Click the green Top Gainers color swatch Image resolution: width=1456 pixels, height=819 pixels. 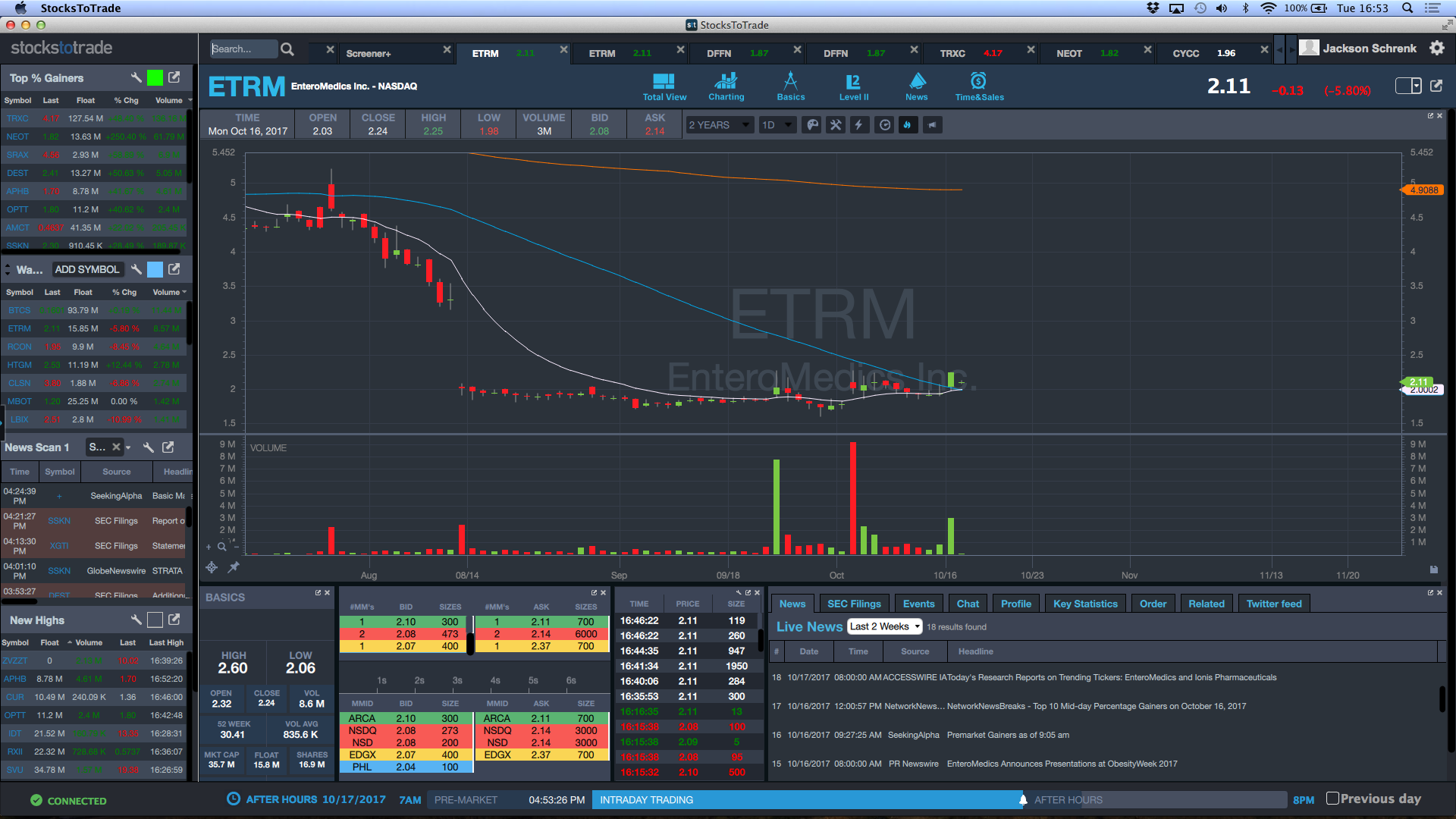[x=155, y=77]
